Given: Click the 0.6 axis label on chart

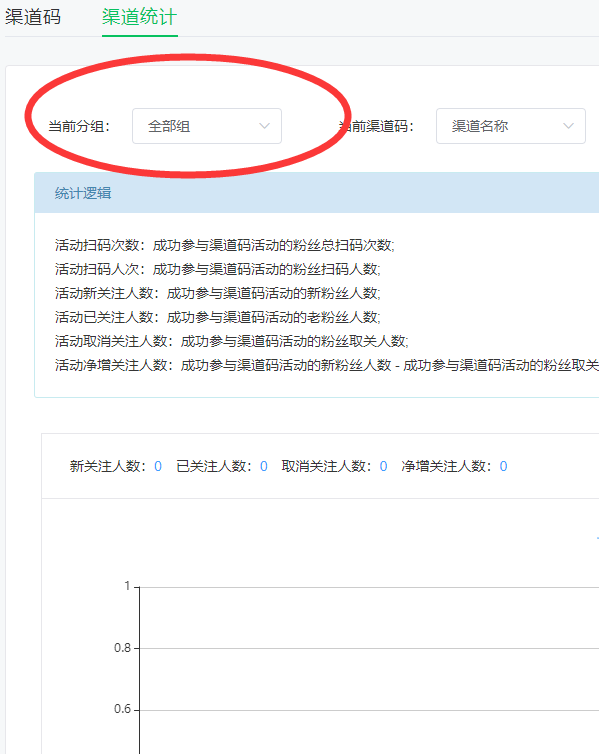Looking at the screenshot, I should pos(122,709).
